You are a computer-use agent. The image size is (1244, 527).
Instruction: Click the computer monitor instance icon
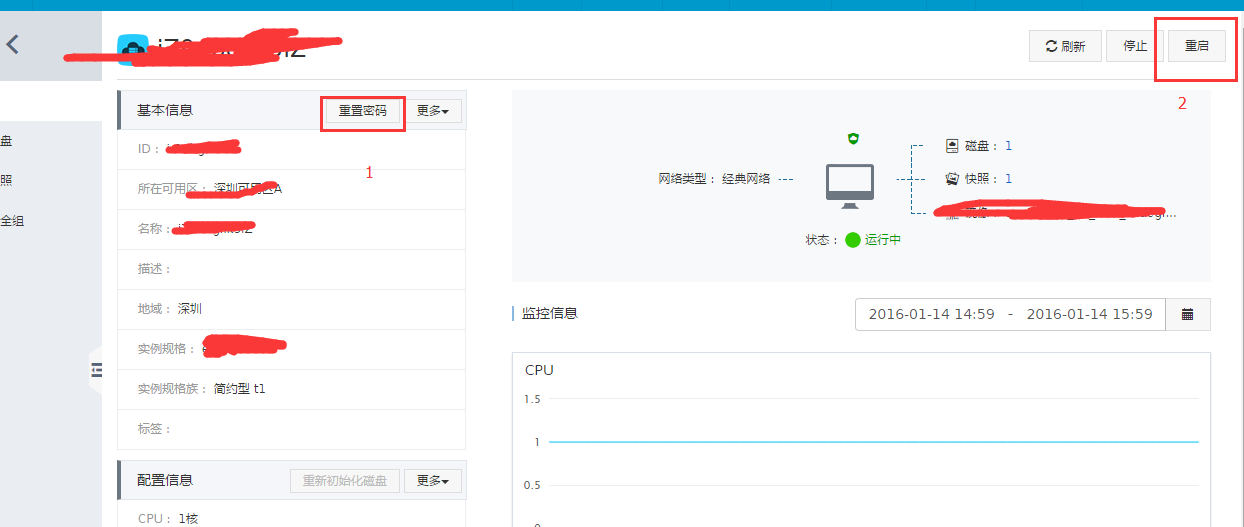coord(850,186)
